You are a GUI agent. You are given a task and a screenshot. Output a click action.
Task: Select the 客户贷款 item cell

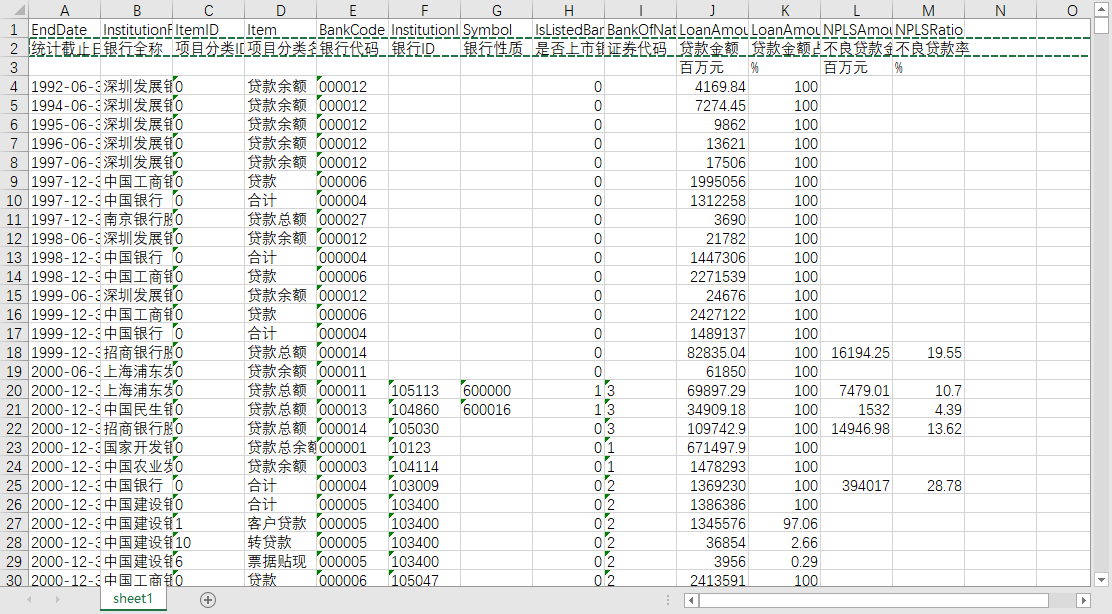280,524
